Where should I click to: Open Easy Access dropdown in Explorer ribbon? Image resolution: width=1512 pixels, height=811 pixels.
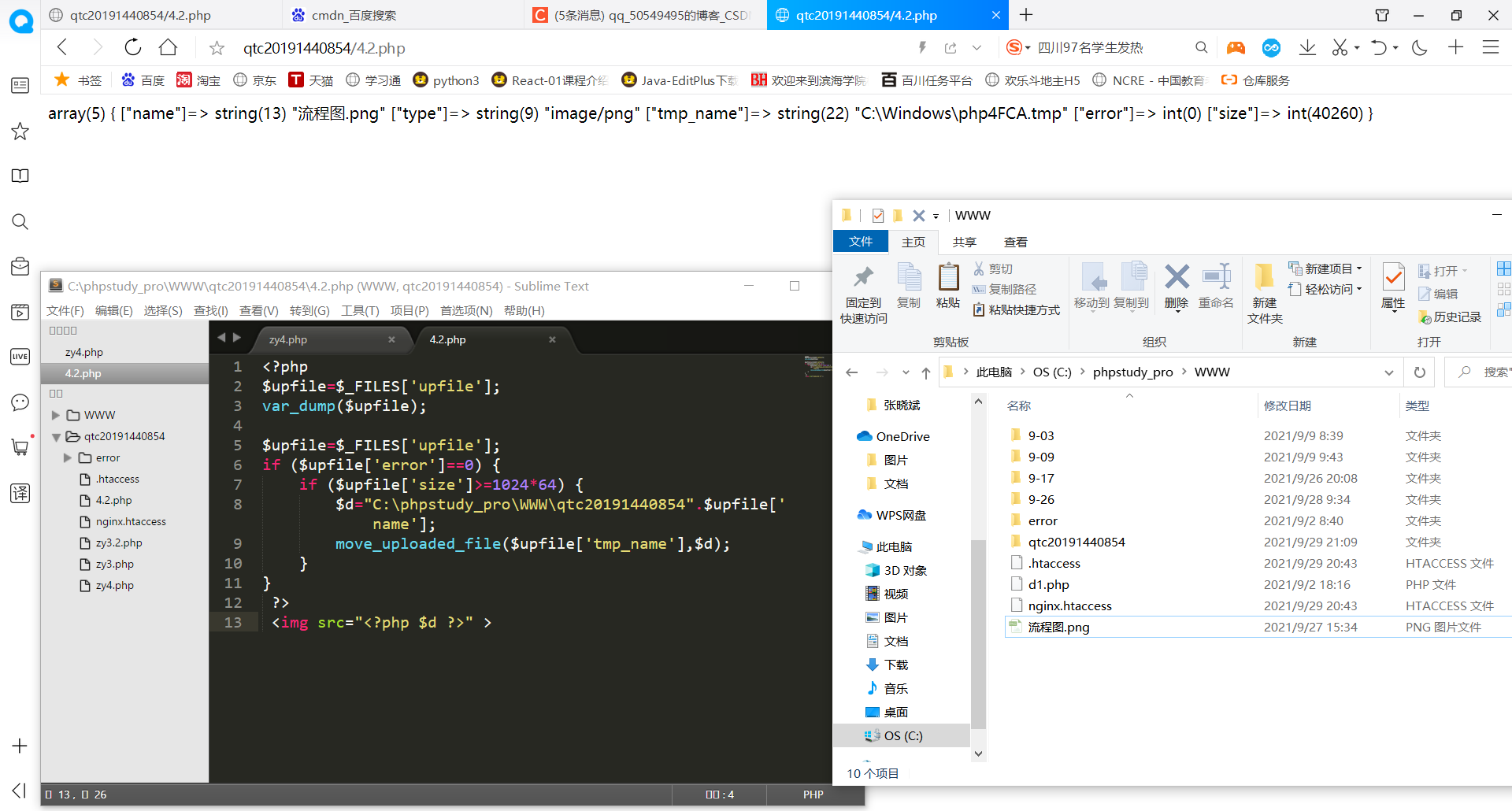[1325, 289]
